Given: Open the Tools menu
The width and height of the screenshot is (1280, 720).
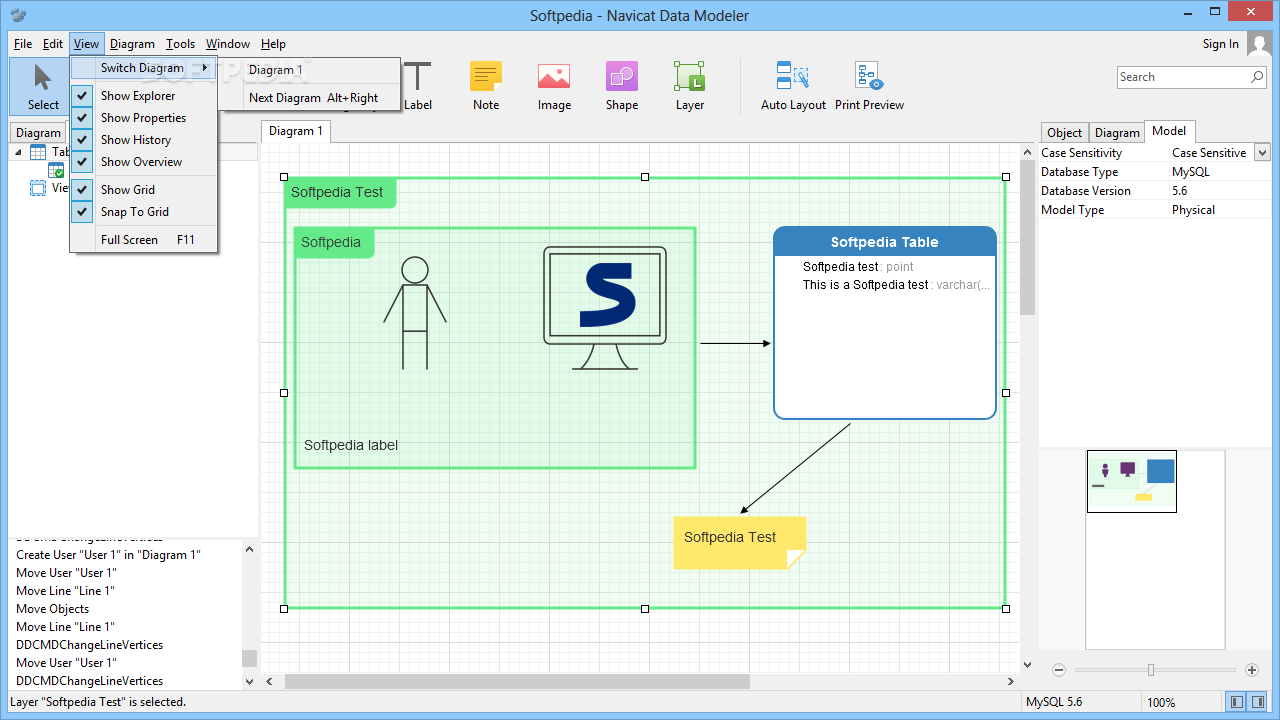Looking at the screenshot, I should coord(180,44).
